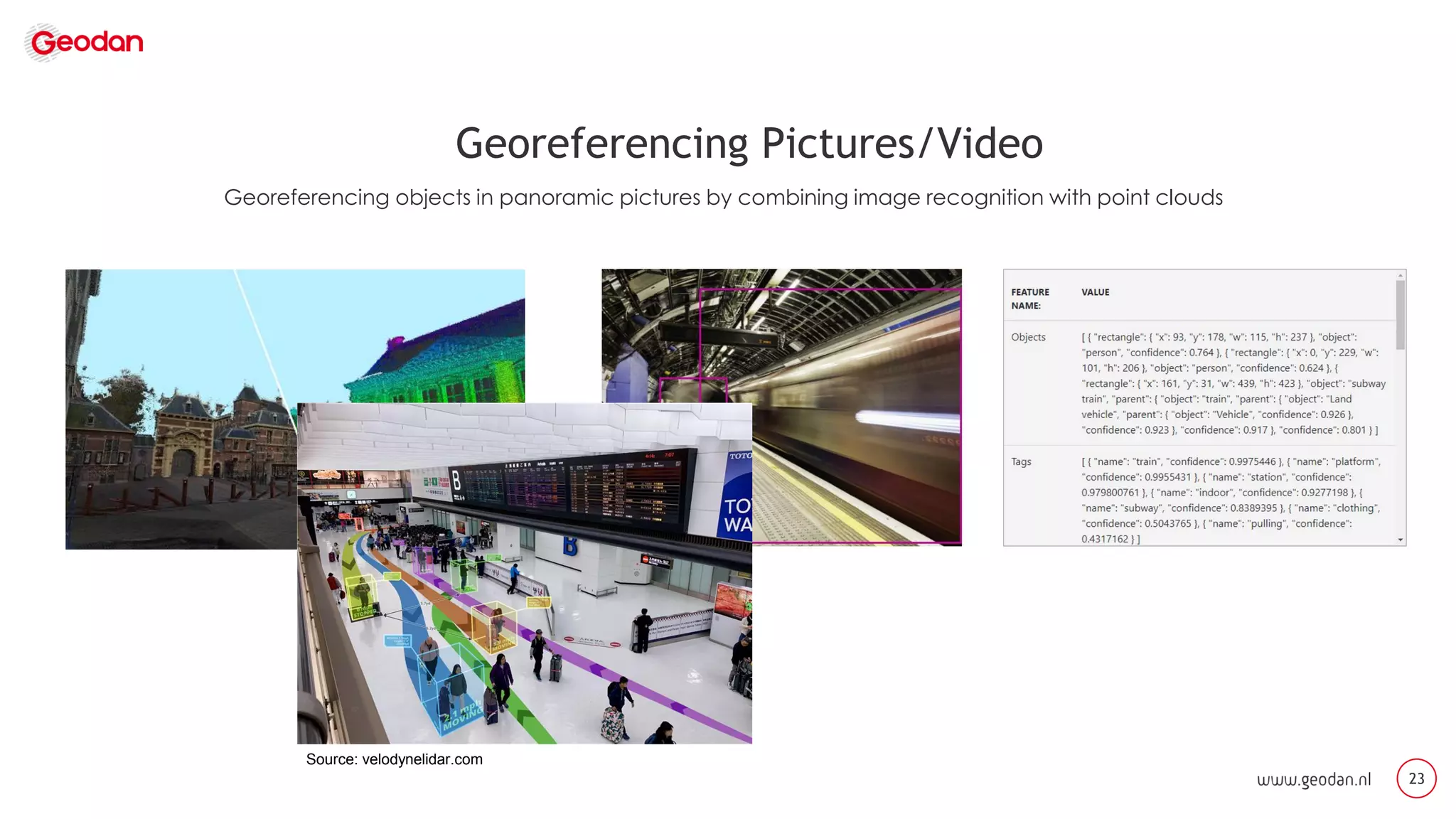Click the Geodan logo

[x=85, y=42]
